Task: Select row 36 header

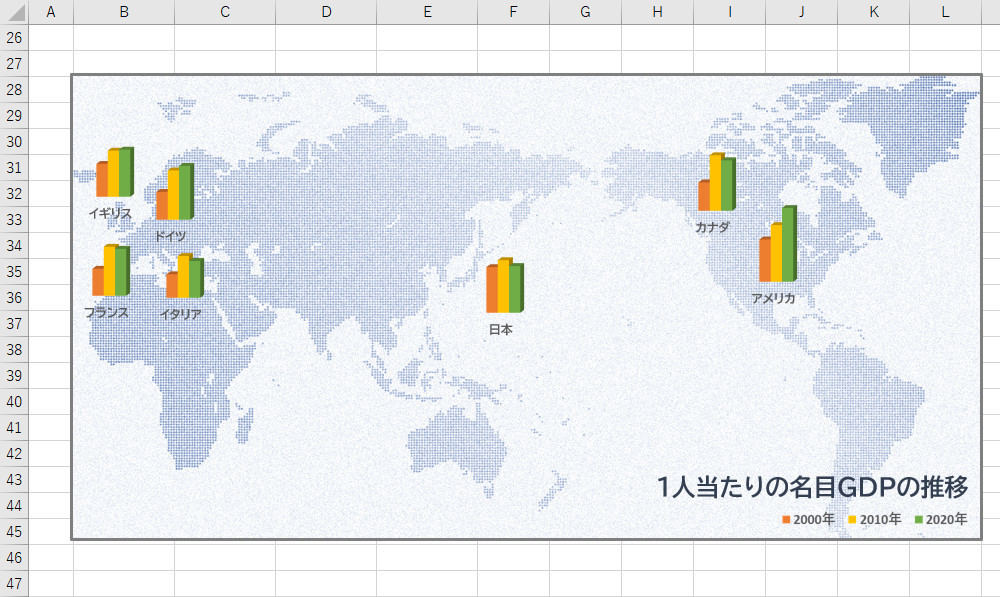Action: pos(14,298)
